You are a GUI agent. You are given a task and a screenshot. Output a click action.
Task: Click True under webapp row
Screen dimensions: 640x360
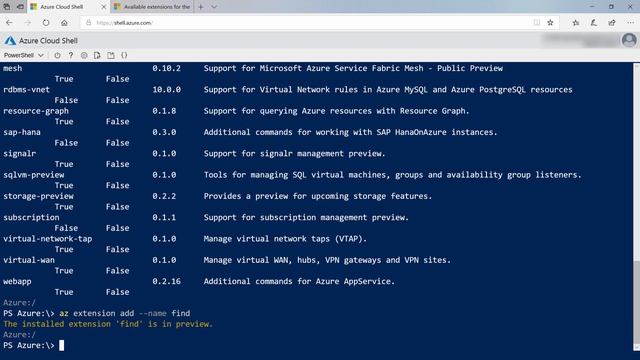[64, 292]
